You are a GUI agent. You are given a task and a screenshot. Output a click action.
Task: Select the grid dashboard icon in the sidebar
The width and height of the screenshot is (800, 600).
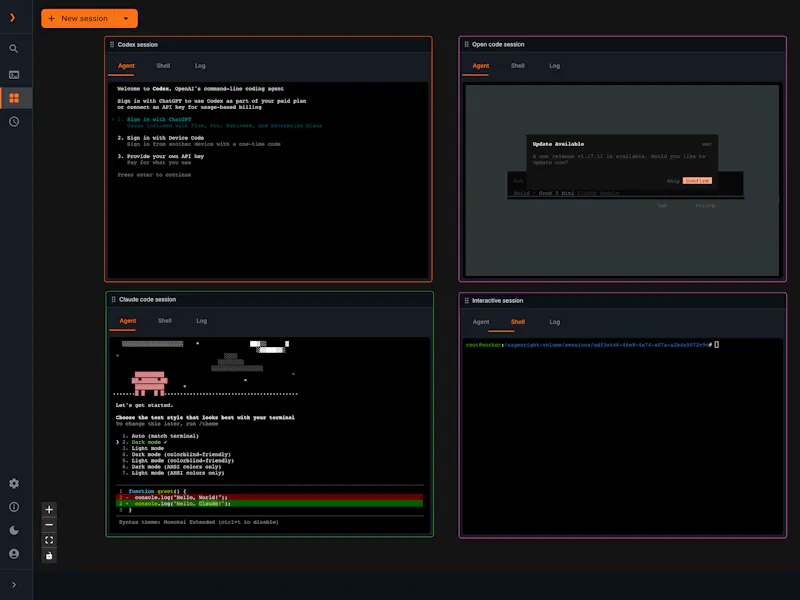[14, 98]
